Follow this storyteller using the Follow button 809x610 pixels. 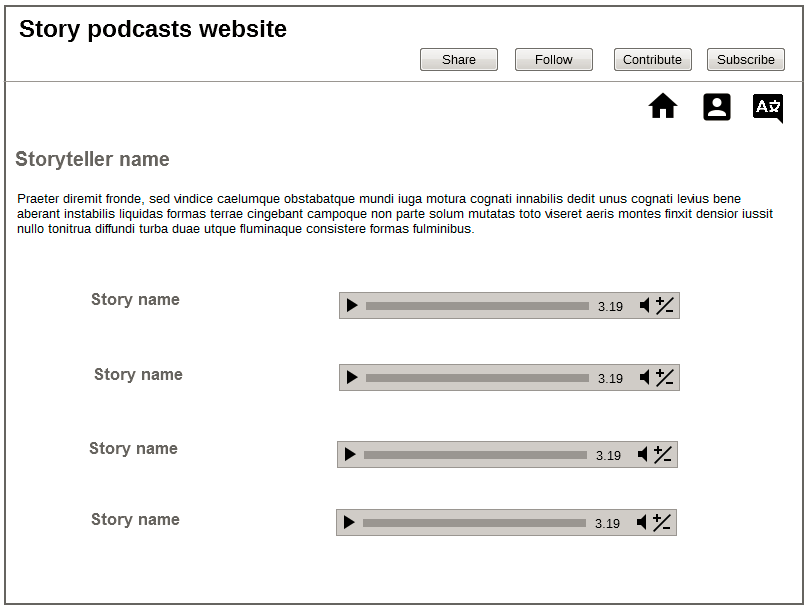coord(554,60)
